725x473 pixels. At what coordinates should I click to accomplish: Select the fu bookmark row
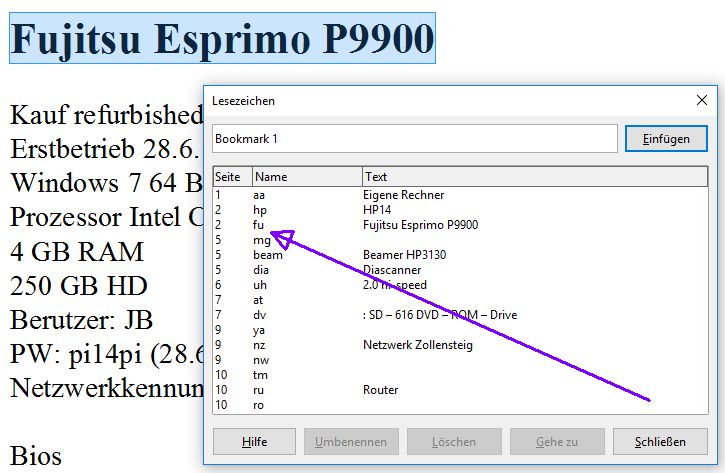pyautogui.click(x=461, y=225)
